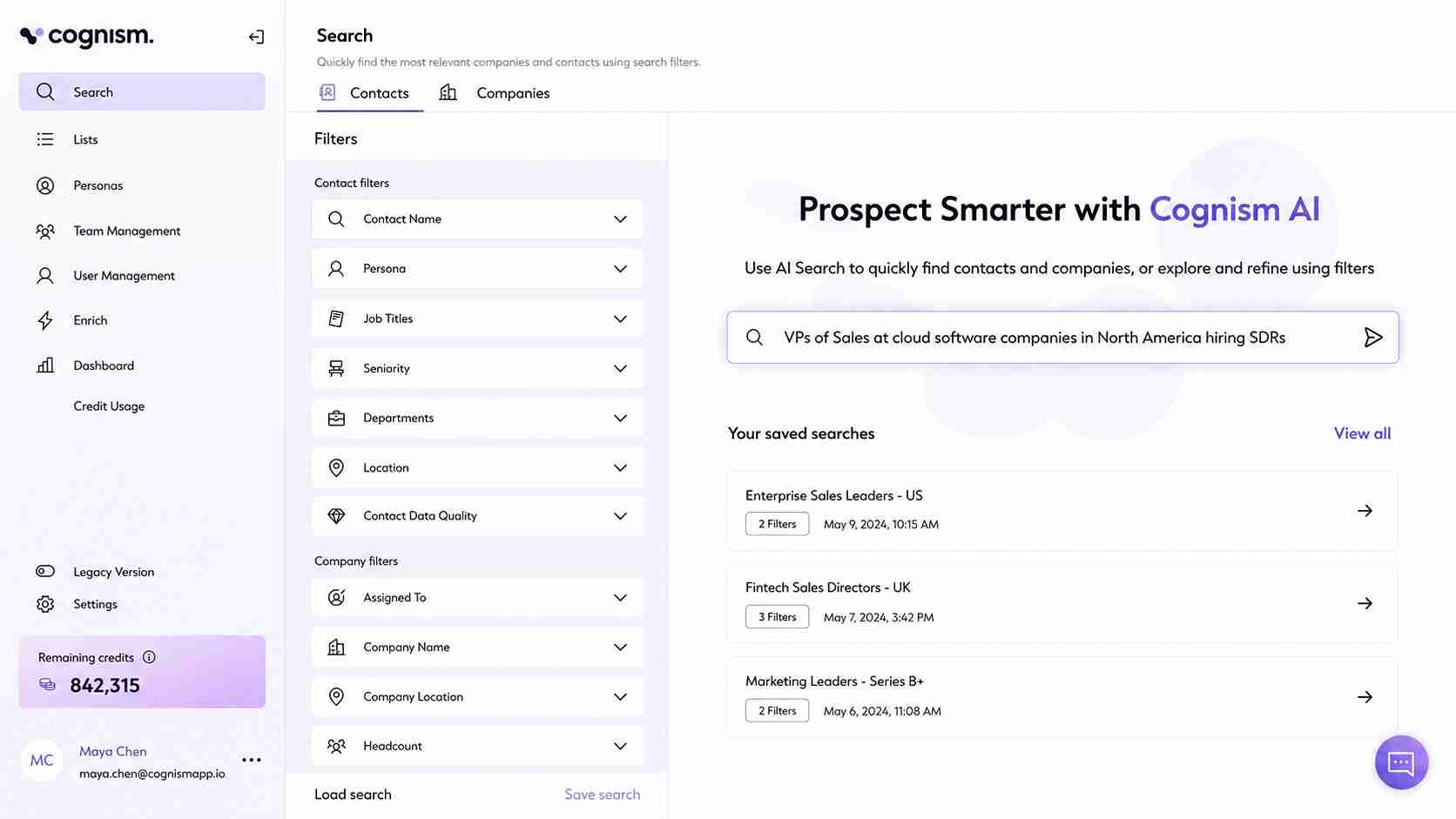Switch to the Companies tab

coord(495,93)
